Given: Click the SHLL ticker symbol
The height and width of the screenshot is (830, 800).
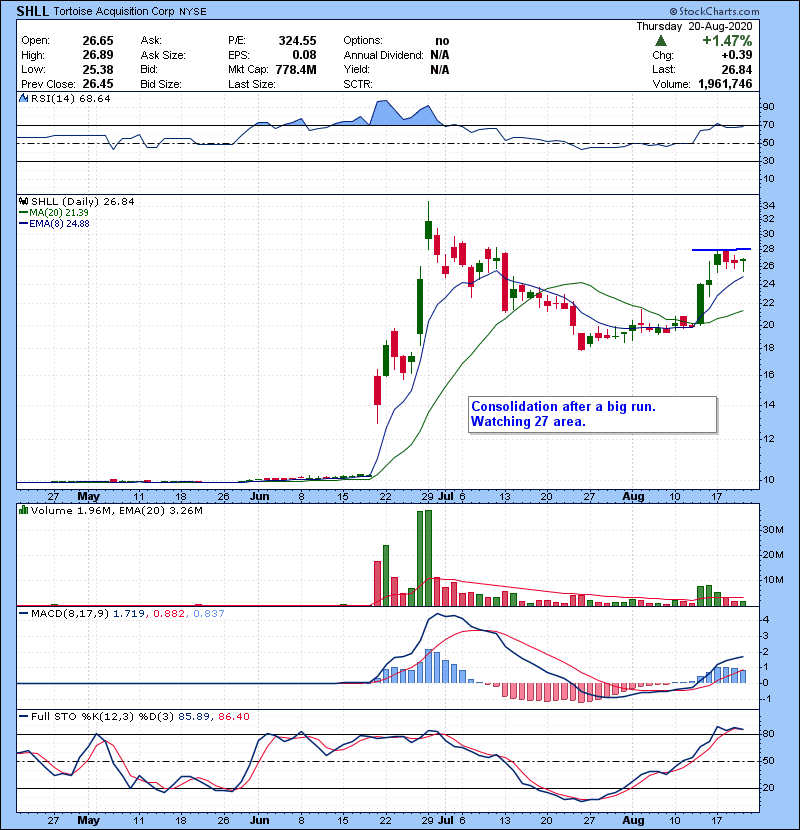Looking at the screenshot, I should 33,11.
